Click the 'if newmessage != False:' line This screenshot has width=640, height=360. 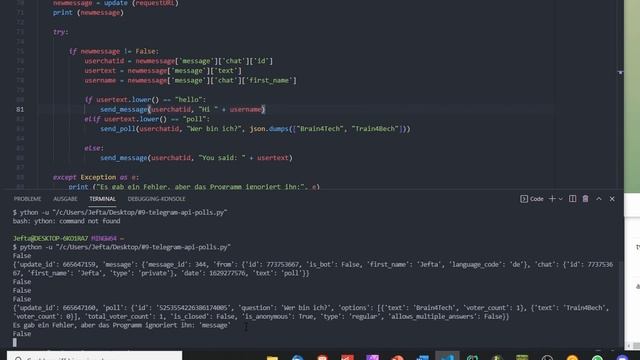[x=114, y=51]
